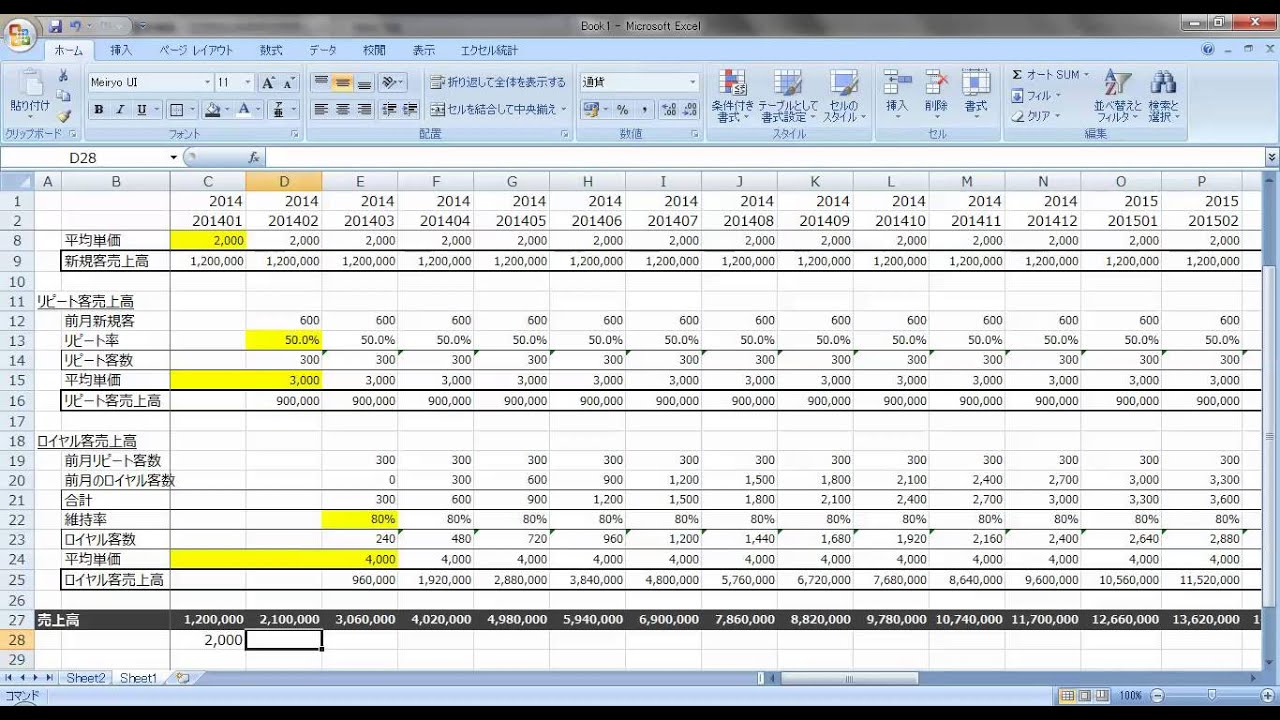Open the Help question mark icon
This screenshot has height=720, width=1280.
click(1208, 49)
